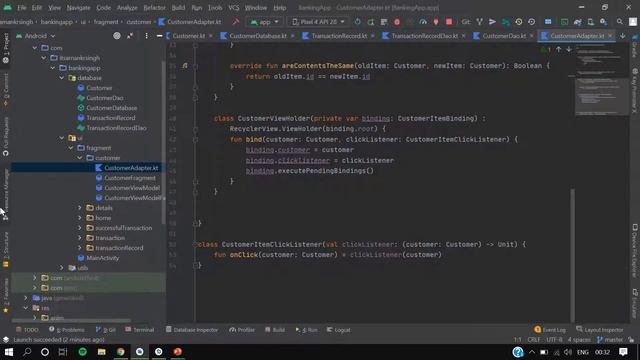Image resolution: width=640 pixels, height=360 pixels.
Task: Click the red Stop square button
Action: pos(449,22)
